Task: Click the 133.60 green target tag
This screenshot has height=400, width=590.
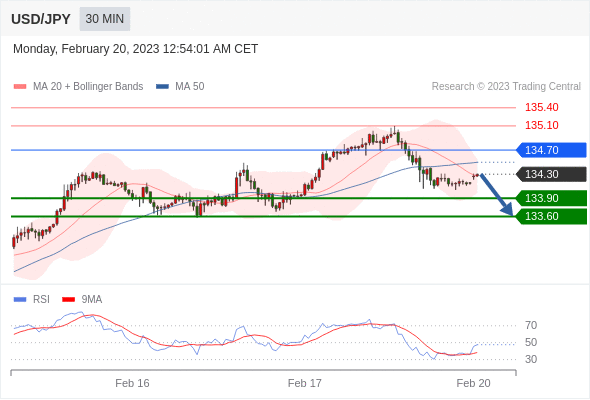Action: click(x=551, y=216)
